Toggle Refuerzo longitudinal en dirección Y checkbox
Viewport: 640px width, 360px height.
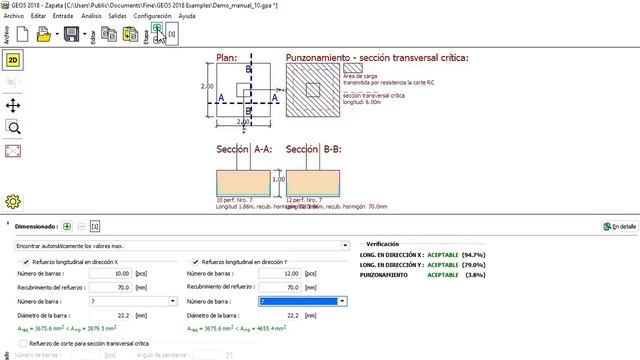[x=195, y=262]
